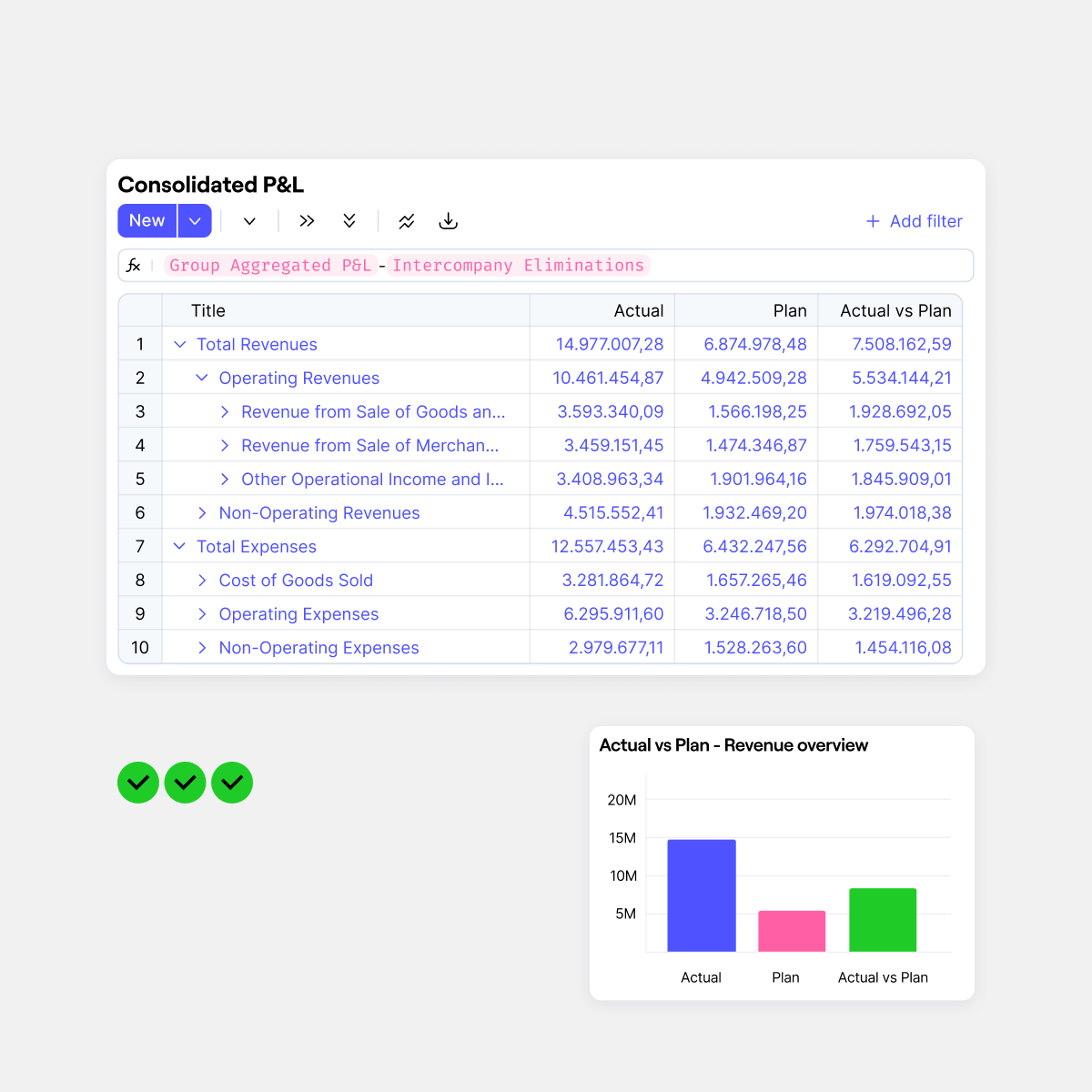Image resolution: width=1092 pixels, height=1092 pixels.
Task: Click the Plan column header
Action: point(789,311)
